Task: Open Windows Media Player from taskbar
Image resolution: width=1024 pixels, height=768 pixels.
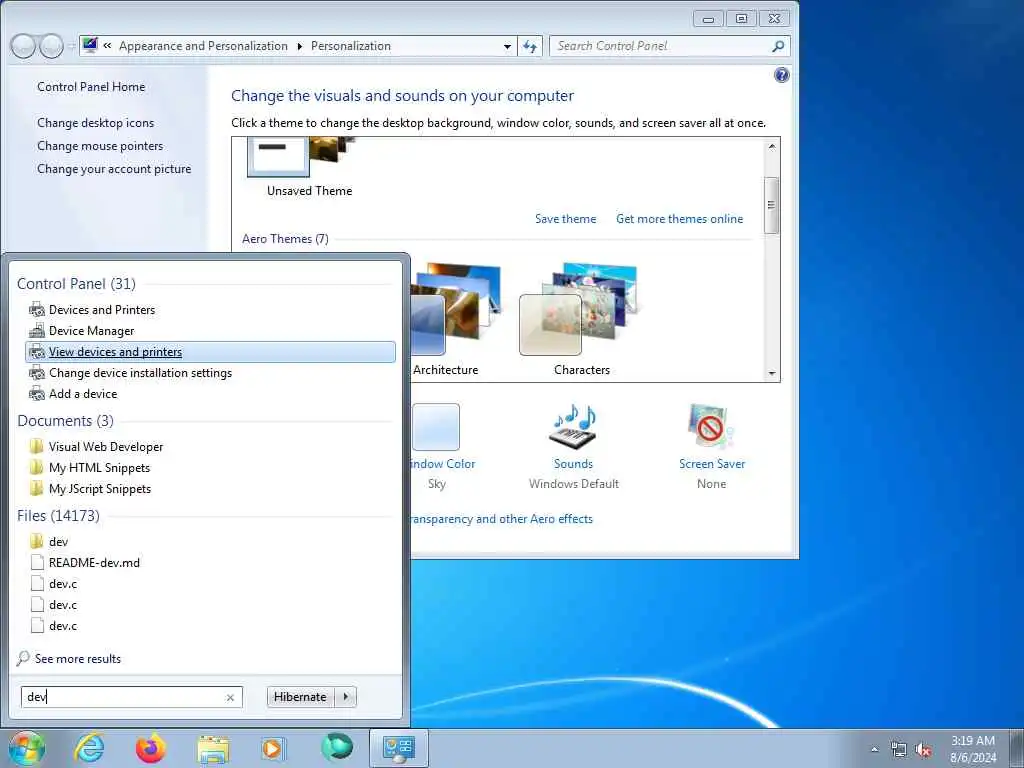Action: [272, 749]
